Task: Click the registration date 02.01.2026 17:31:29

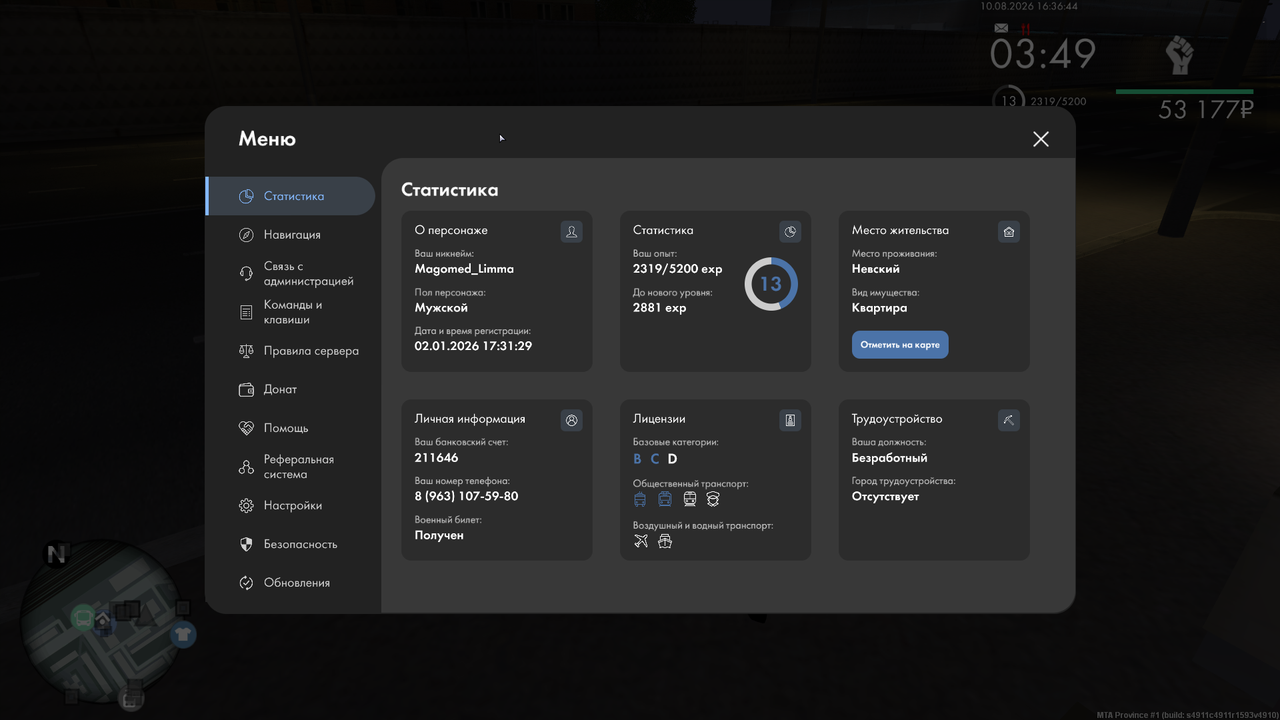Action: (473, 346)
